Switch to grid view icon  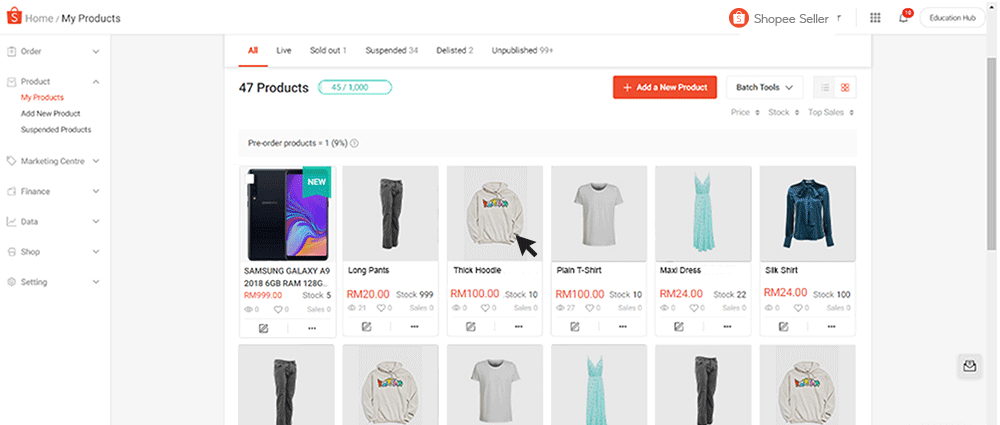coord(845,87)
